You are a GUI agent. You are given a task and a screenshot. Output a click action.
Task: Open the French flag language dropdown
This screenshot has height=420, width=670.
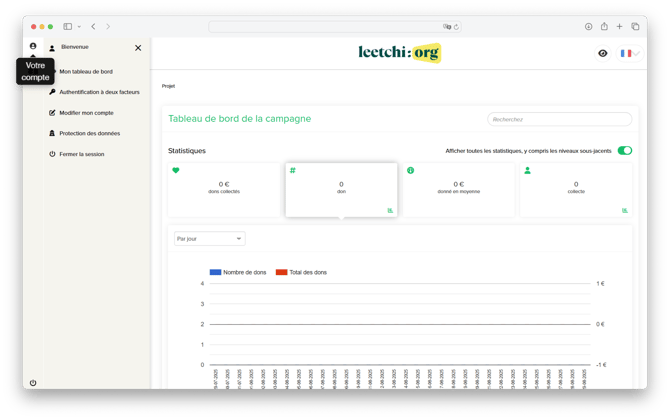630,53
